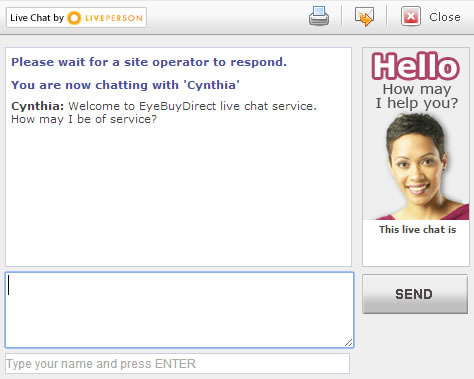Email the transcript via the envelope arrow icon

[x=364, y=17]
